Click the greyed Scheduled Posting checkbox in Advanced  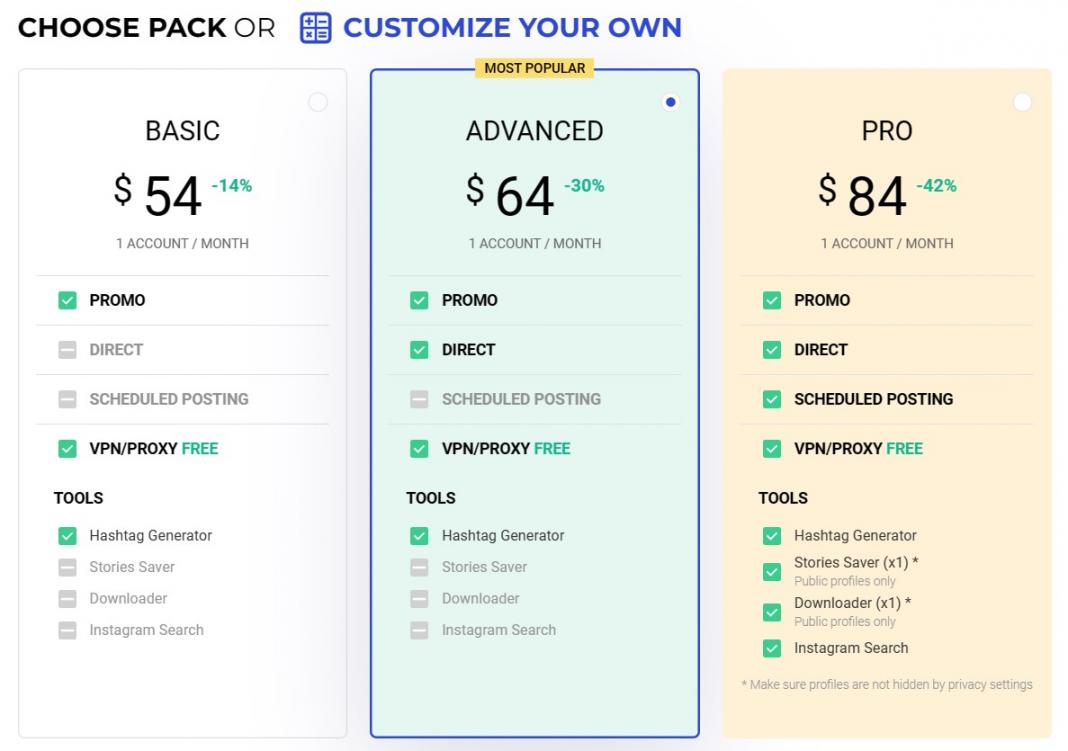(x=419, y=399)
